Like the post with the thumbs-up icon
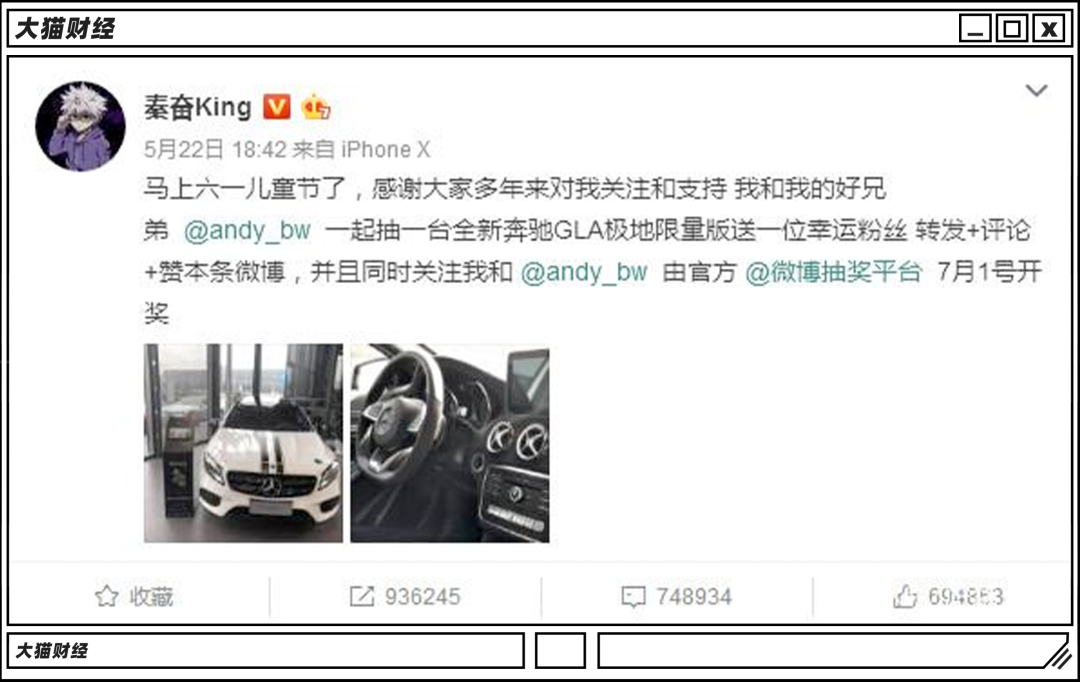 tap(905, 596)
